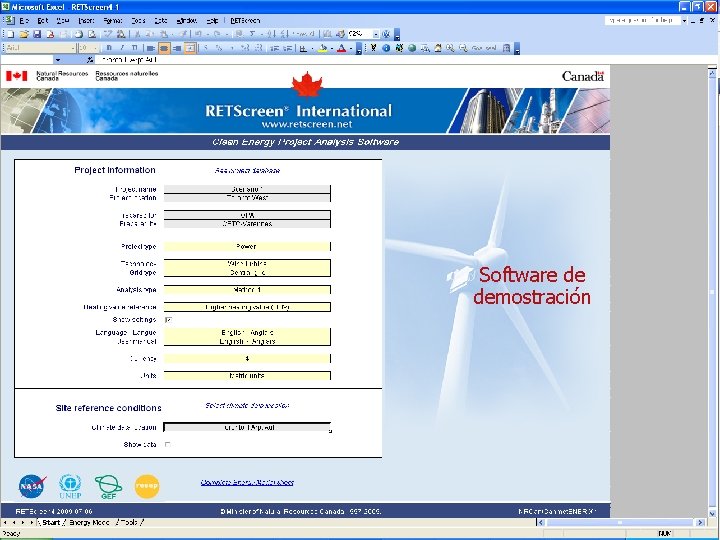This screenshot has height=540, width=720.
Task: Toggle Bold formatting
Action: 109,48
